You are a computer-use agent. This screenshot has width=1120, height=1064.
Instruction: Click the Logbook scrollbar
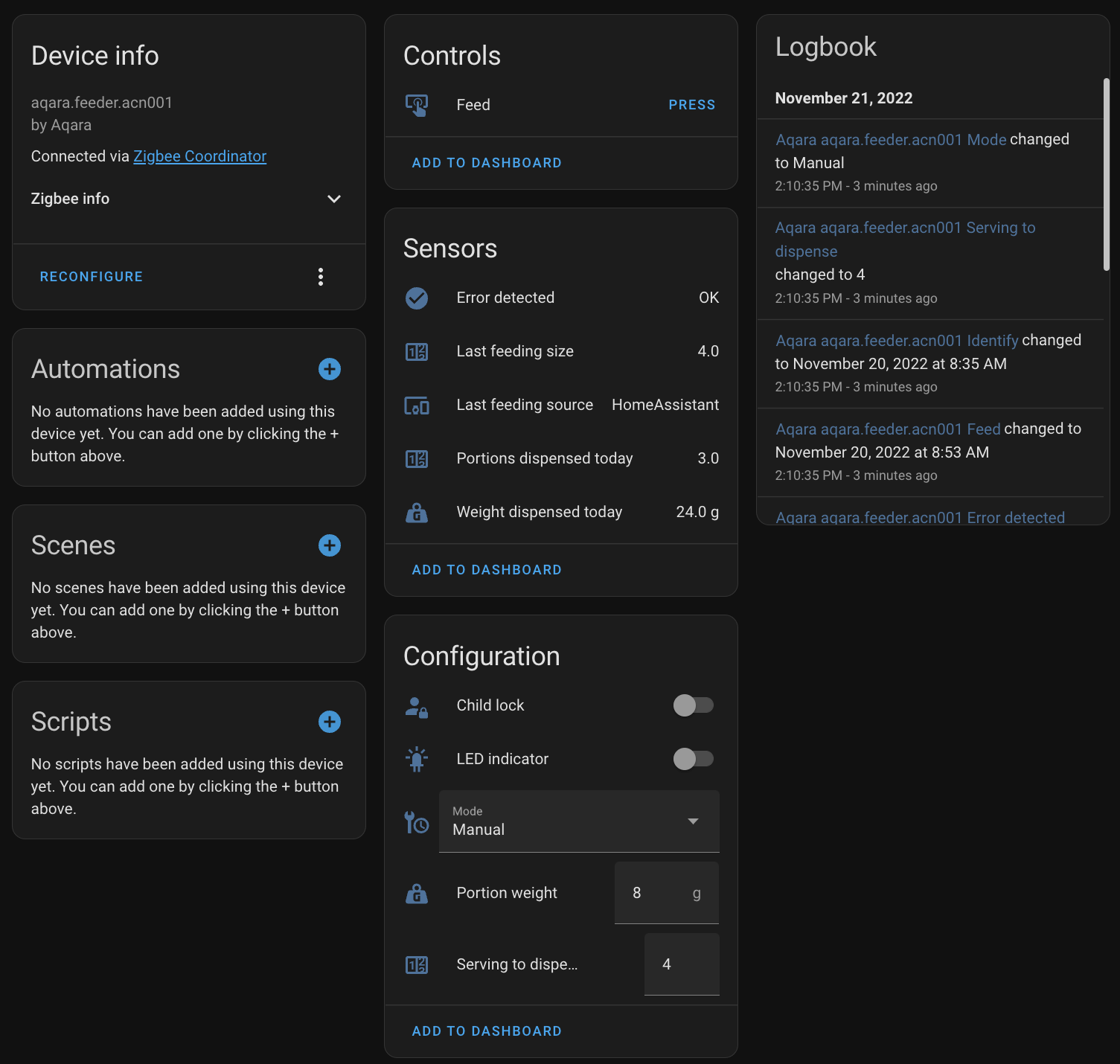point(1106,175)
